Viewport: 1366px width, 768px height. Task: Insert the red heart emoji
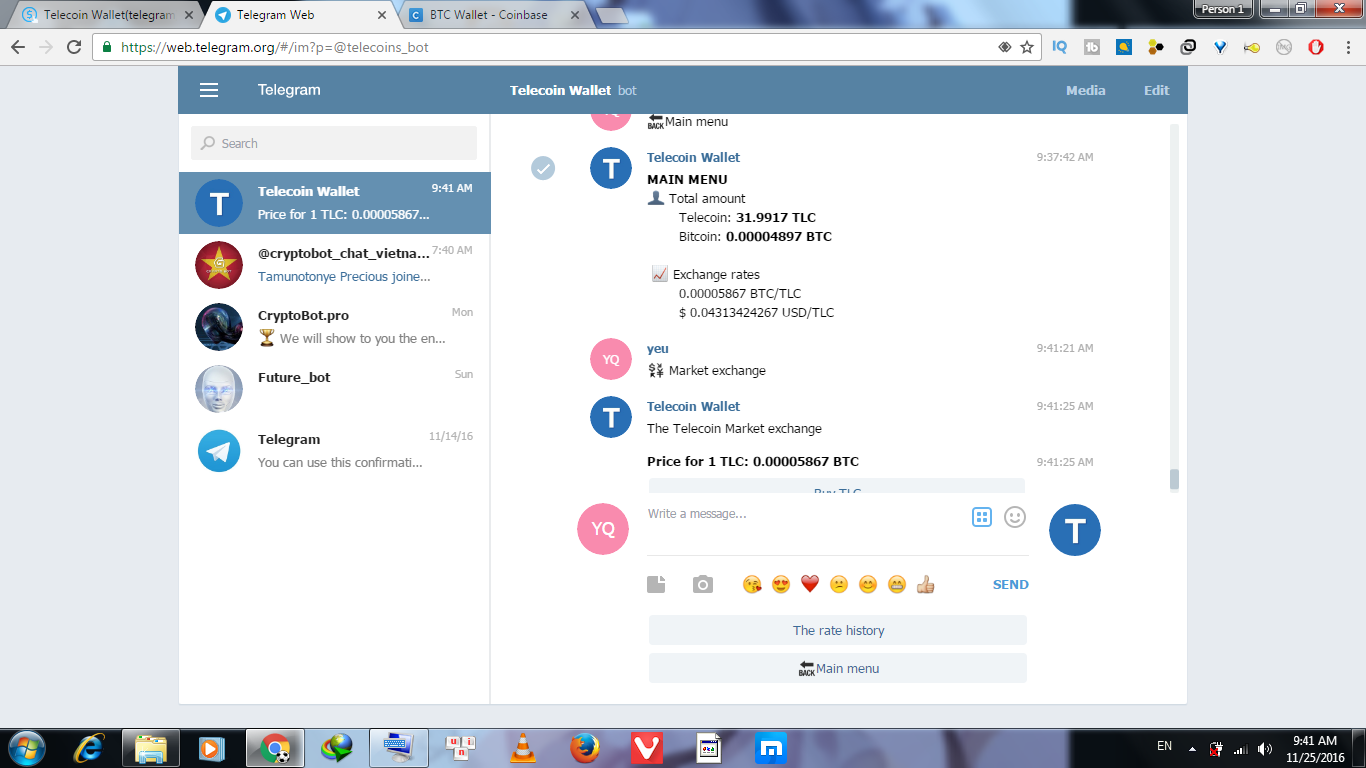click(810, 584)
